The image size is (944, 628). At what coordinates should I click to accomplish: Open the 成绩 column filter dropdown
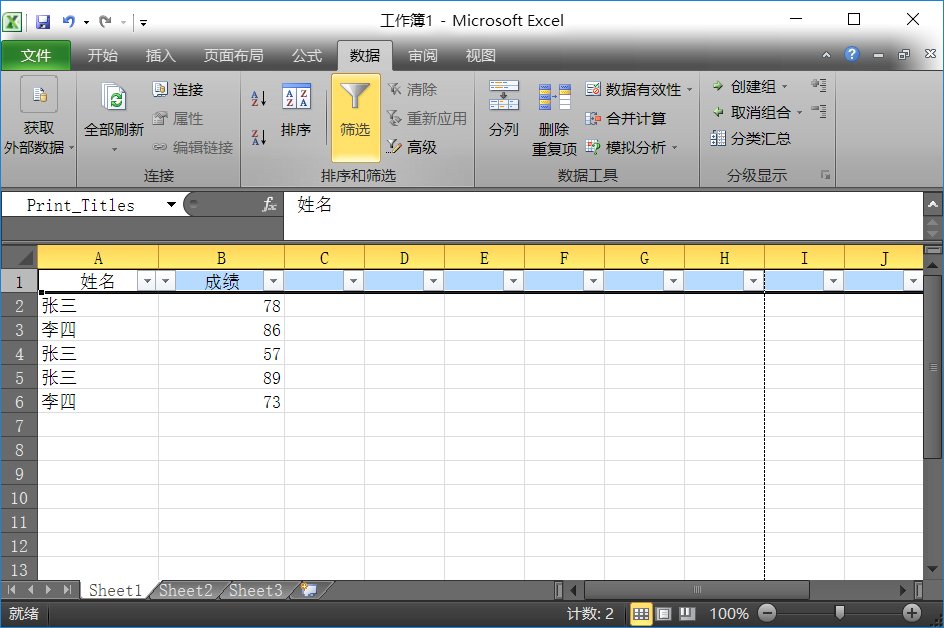coord(275,281)
